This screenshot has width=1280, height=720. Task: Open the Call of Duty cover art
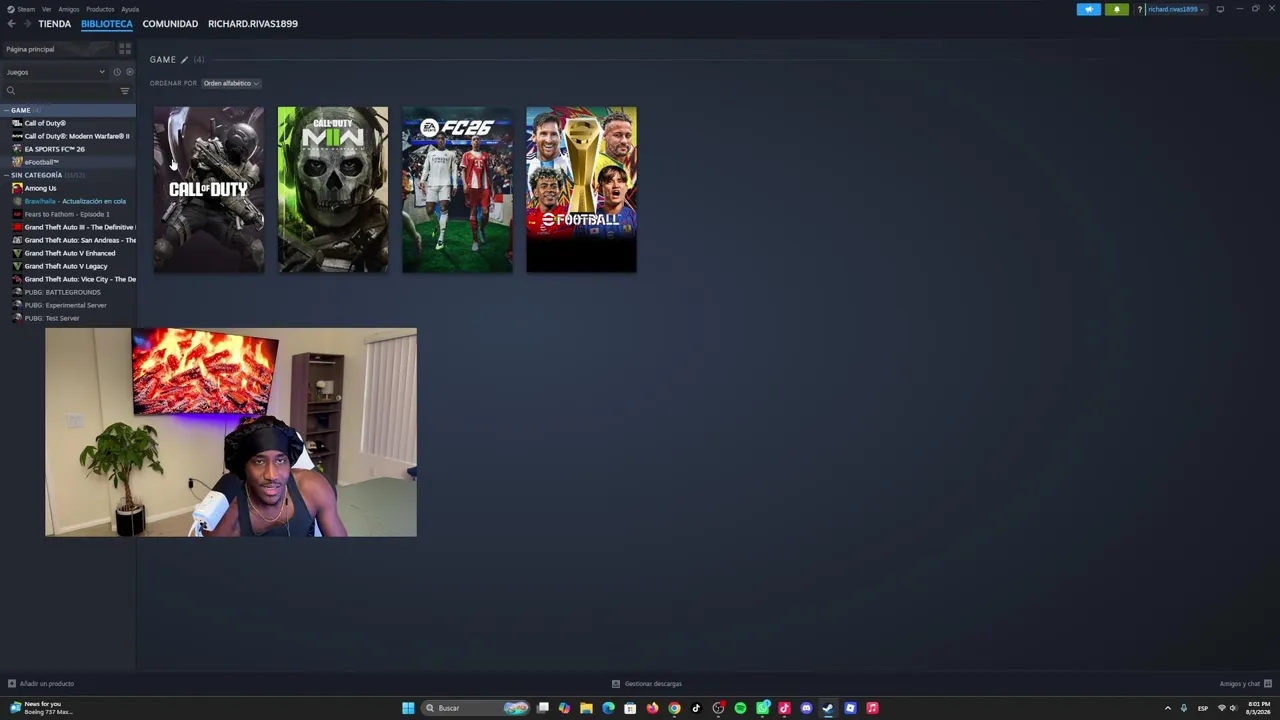pos(209,189)
